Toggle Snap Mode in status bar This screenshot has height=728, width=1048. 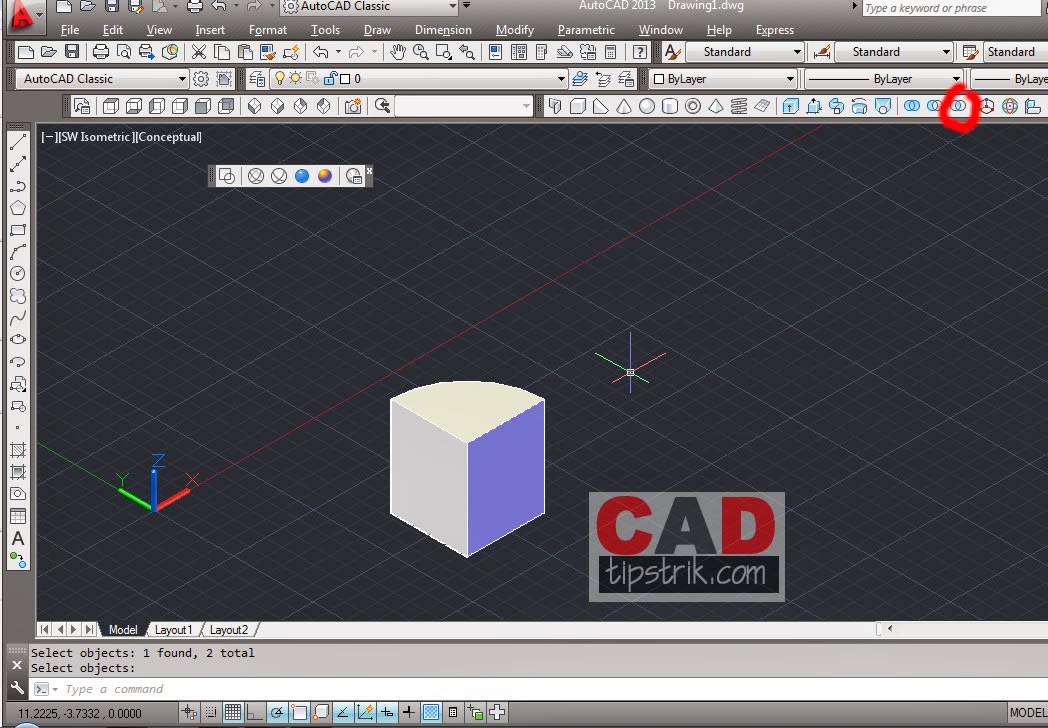coord(211,713)
